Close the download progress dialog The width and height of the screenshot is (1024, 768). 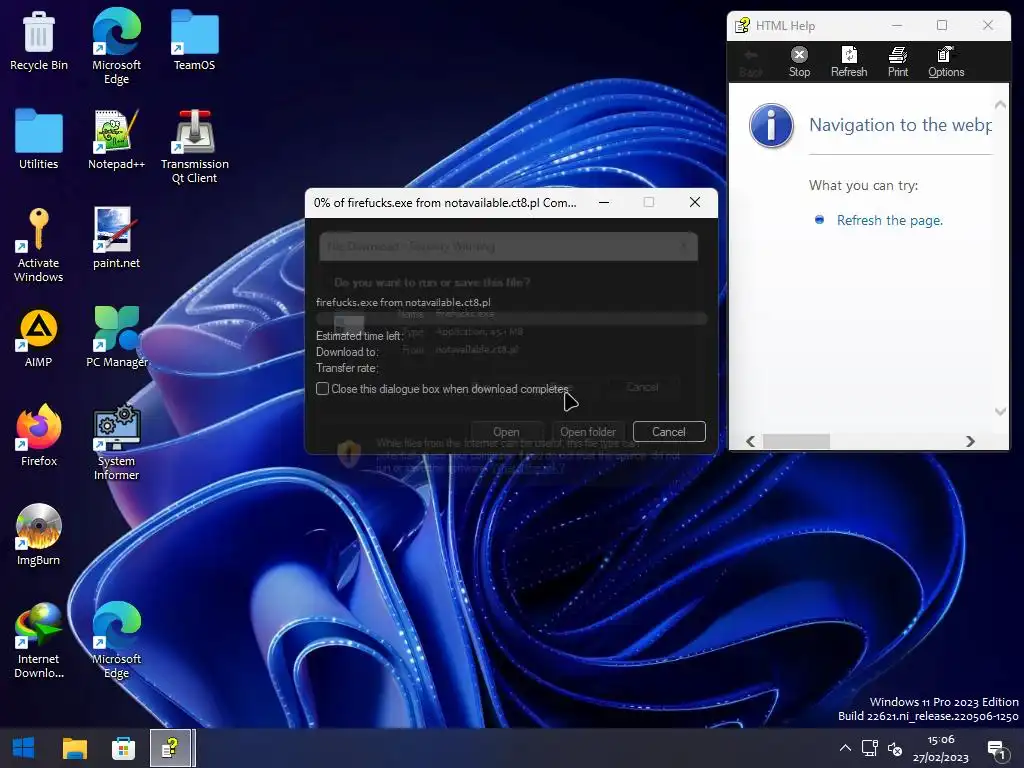click(695, 202)
